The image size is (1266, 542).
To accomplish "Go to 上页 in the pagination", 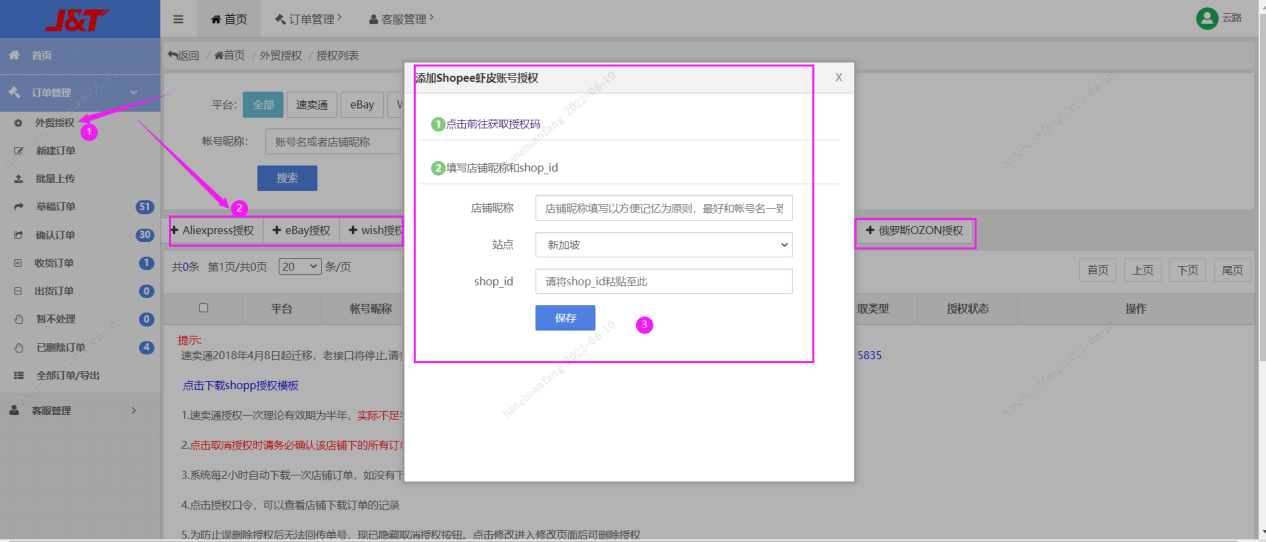I will [1143, 270].
